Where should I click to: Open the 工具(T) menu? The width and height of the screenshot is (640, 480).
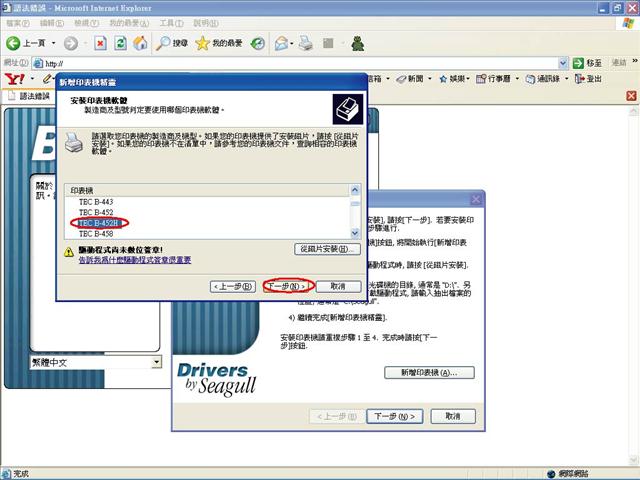point(171,23)
